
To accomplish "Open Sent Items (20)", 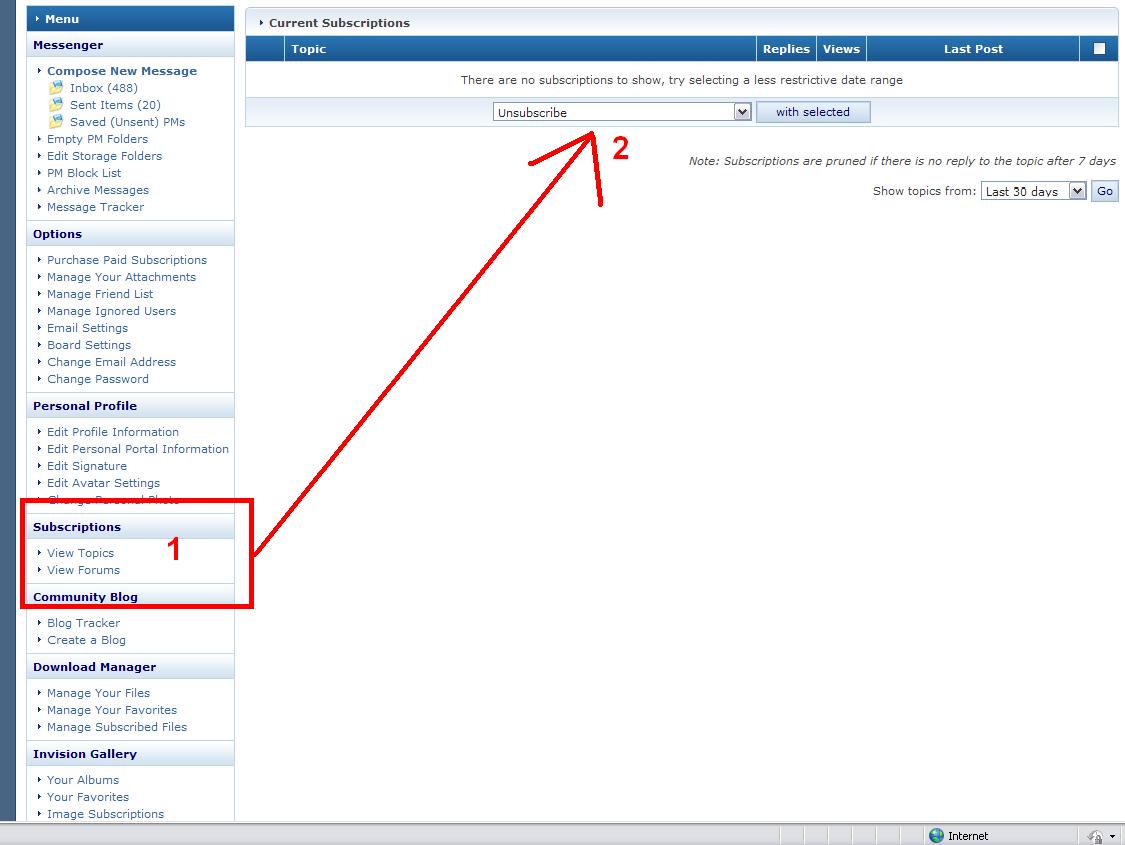I will click(116, 105).
